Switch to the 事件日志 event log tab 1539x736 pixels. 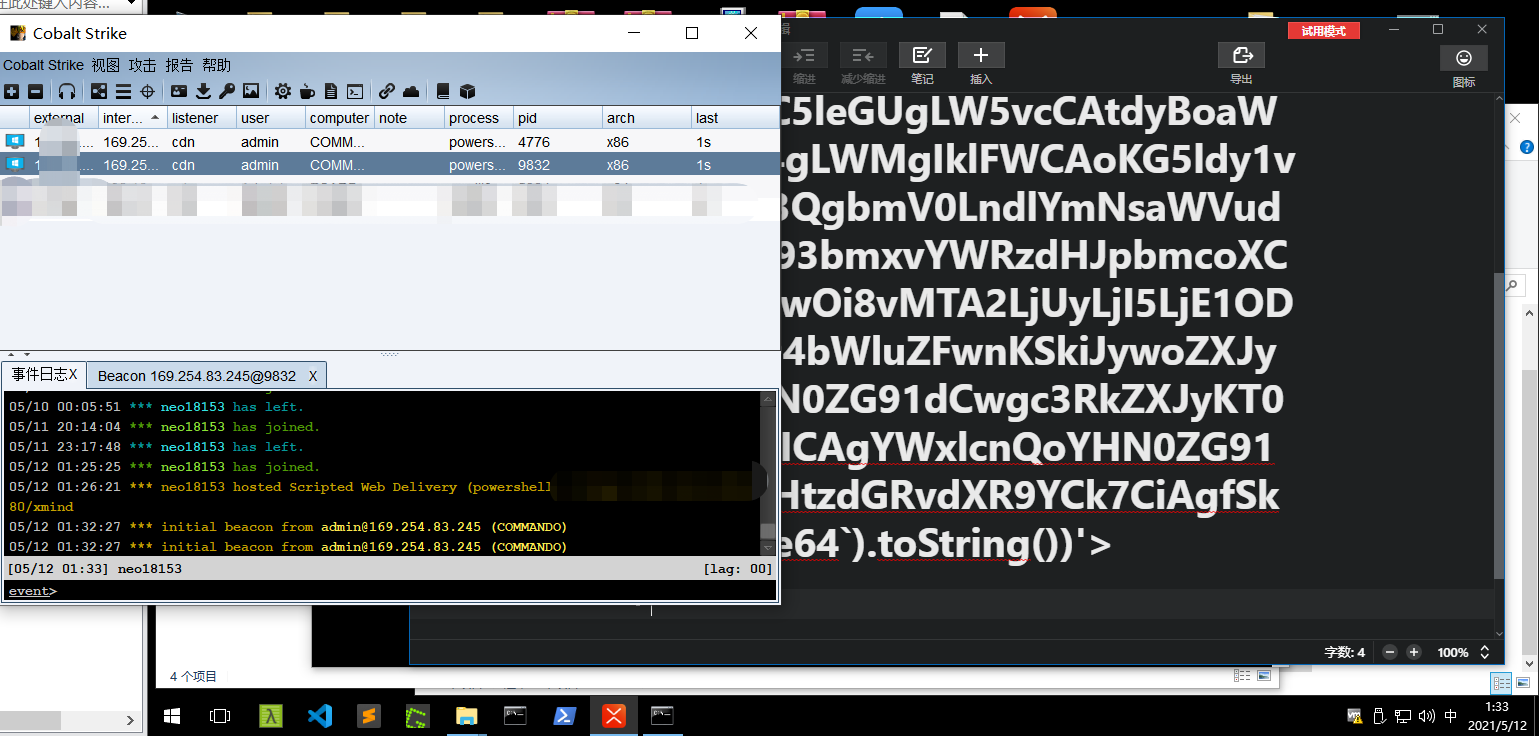point(44,375)
